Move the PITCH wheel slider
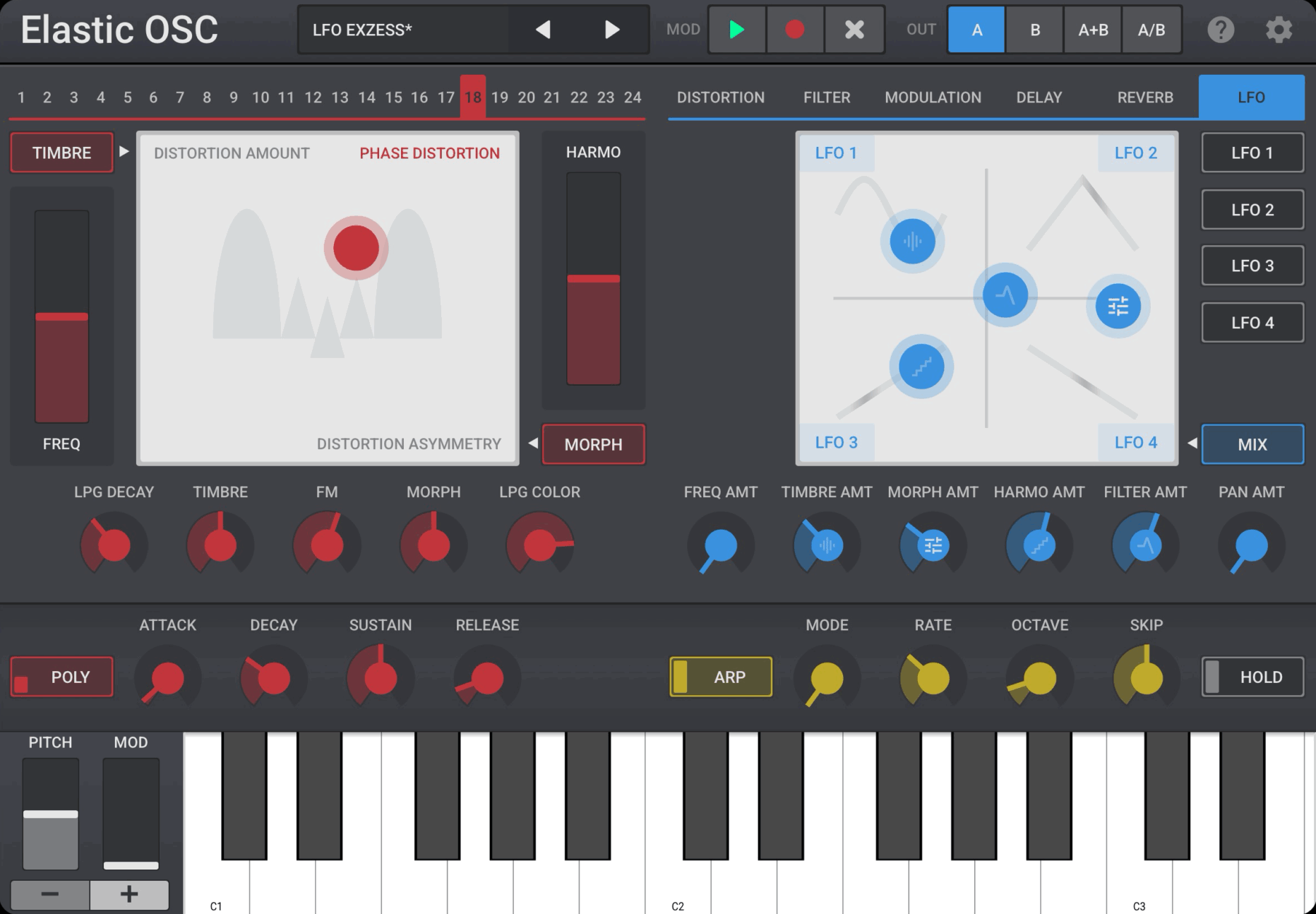The height and width of the screenshot is (914, 1316). coord(50,814)
